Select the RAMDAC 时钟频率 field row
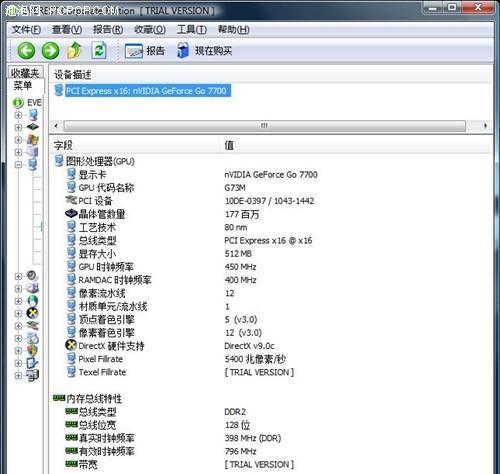 pos(109,280)
